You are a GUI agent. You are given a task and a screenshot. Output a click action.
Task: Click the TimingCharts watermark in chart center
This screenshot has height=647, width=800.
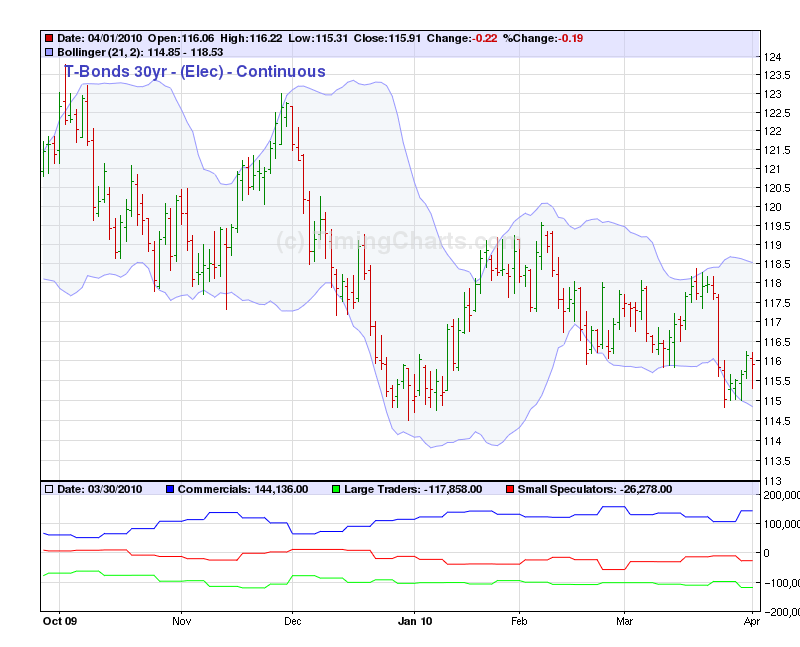click(x=390, y=241)
